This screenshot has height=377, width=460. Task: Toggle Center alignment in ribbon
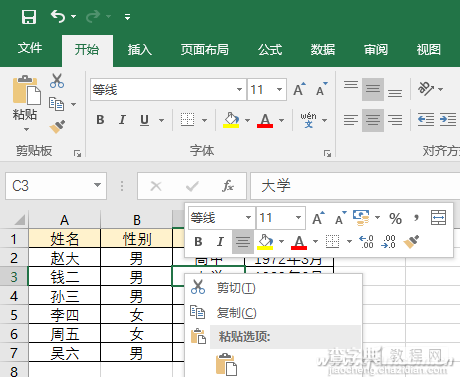pos(373,120)
